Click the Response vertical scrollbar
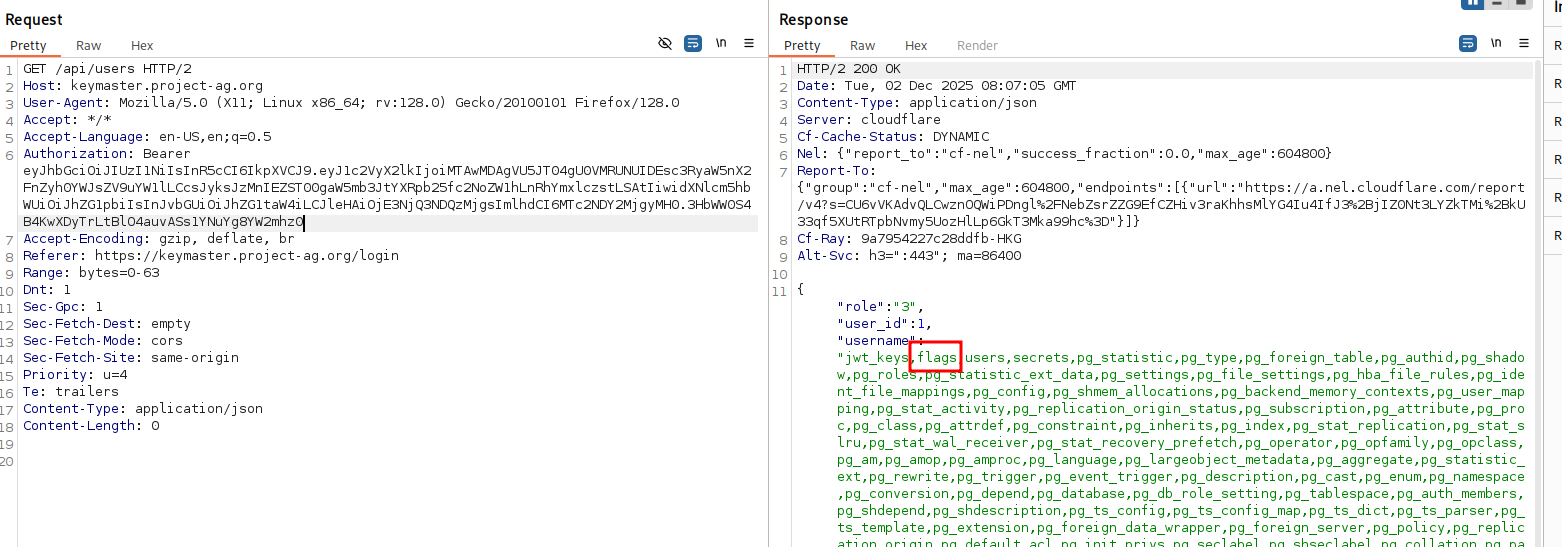1562x547 pixels. pyautogui.click(x=1537, y=300)
